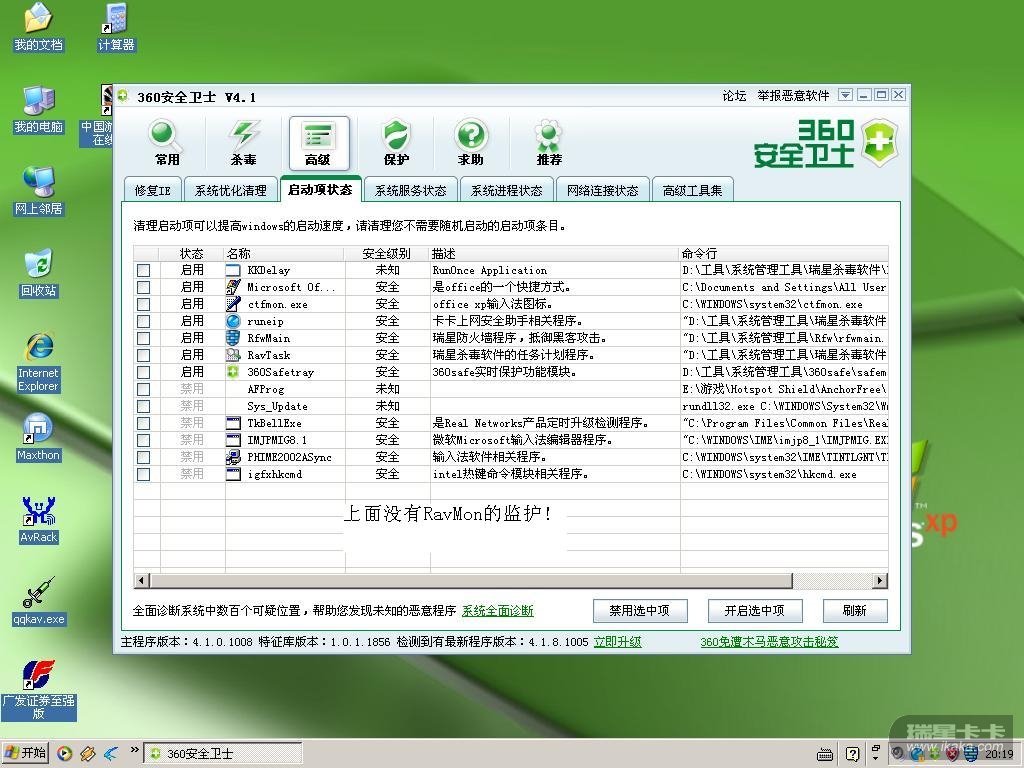Open the 360免遭木马恶意攻击秘笈 link
1024x768 pixels.
769,642
